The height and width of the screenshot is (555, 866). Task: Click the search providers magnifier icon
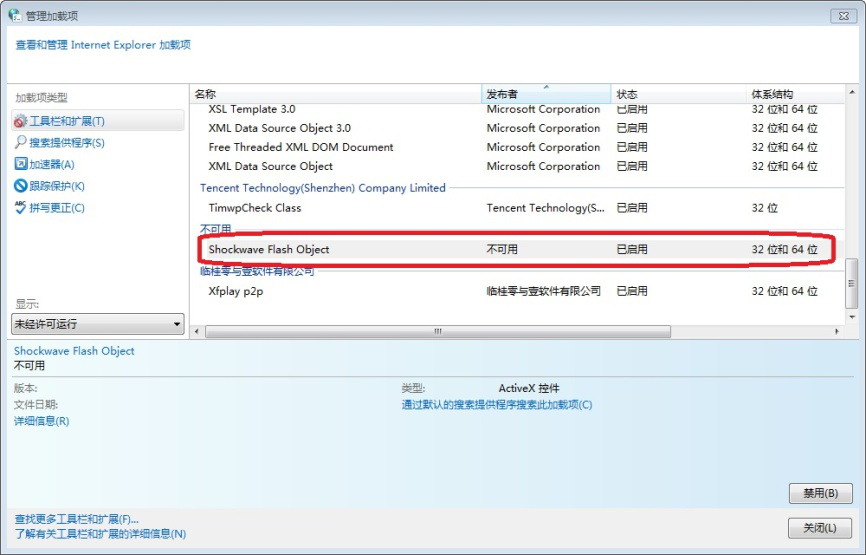point(20,142)
